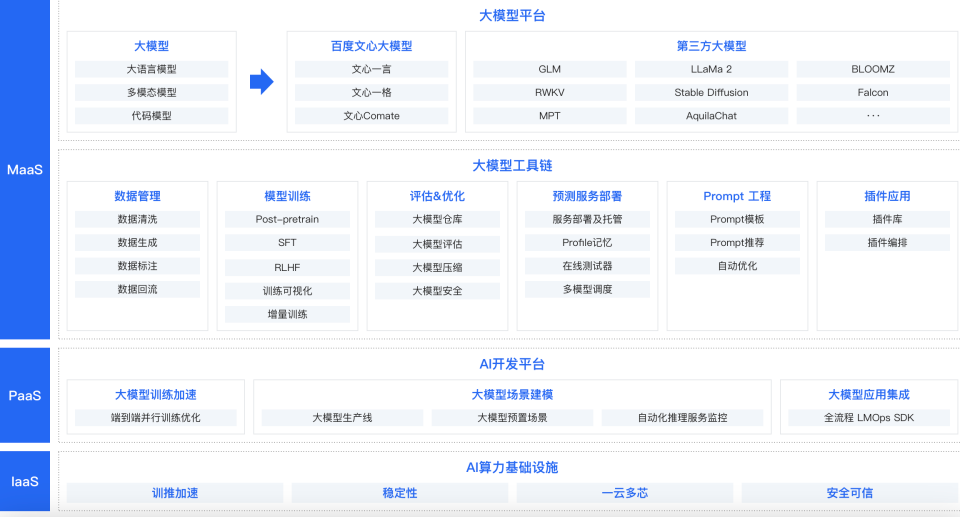Click the 文心Comate entry
The height and width of the screenshot is (517, 960).
(371, 116)
